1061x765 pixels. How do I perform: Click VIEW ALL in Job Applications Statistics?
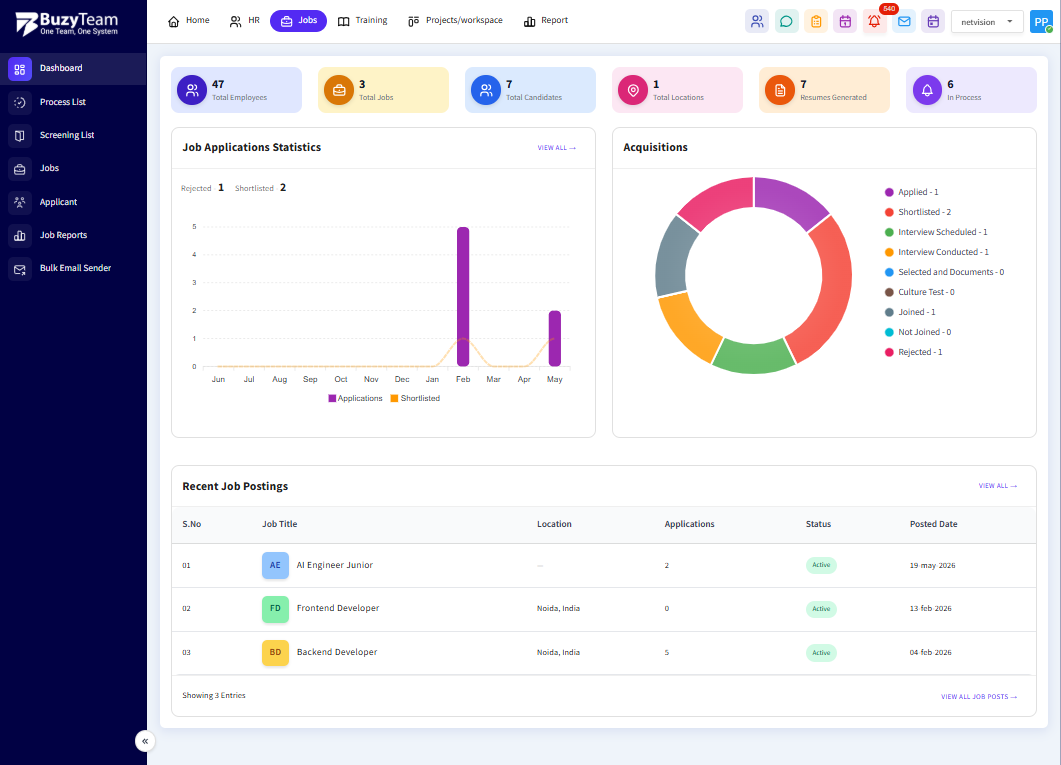pos(556,147)
